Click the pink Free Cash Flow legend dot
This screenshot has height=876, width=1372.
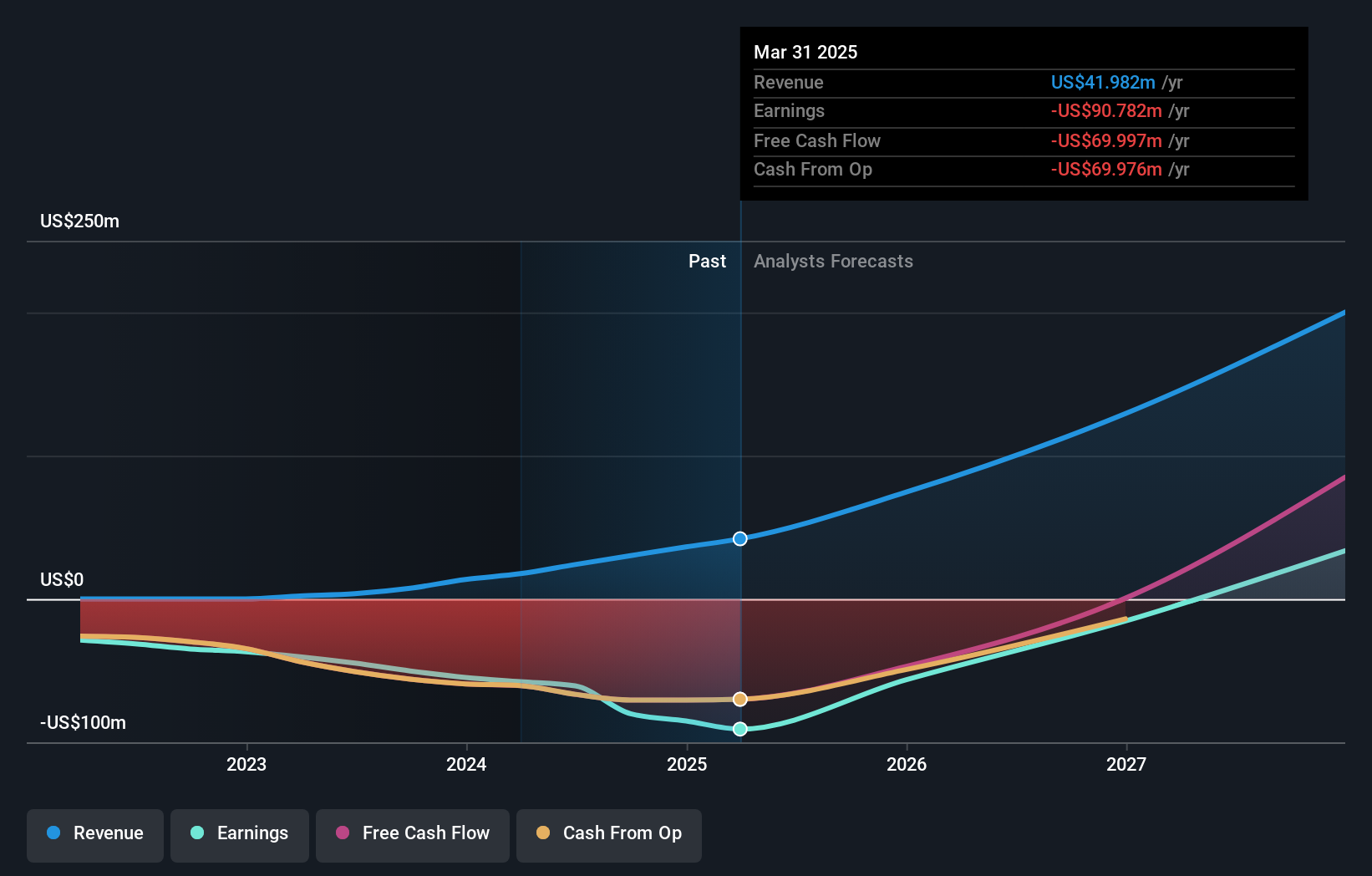pyautogui.click(x=343, y=833)
